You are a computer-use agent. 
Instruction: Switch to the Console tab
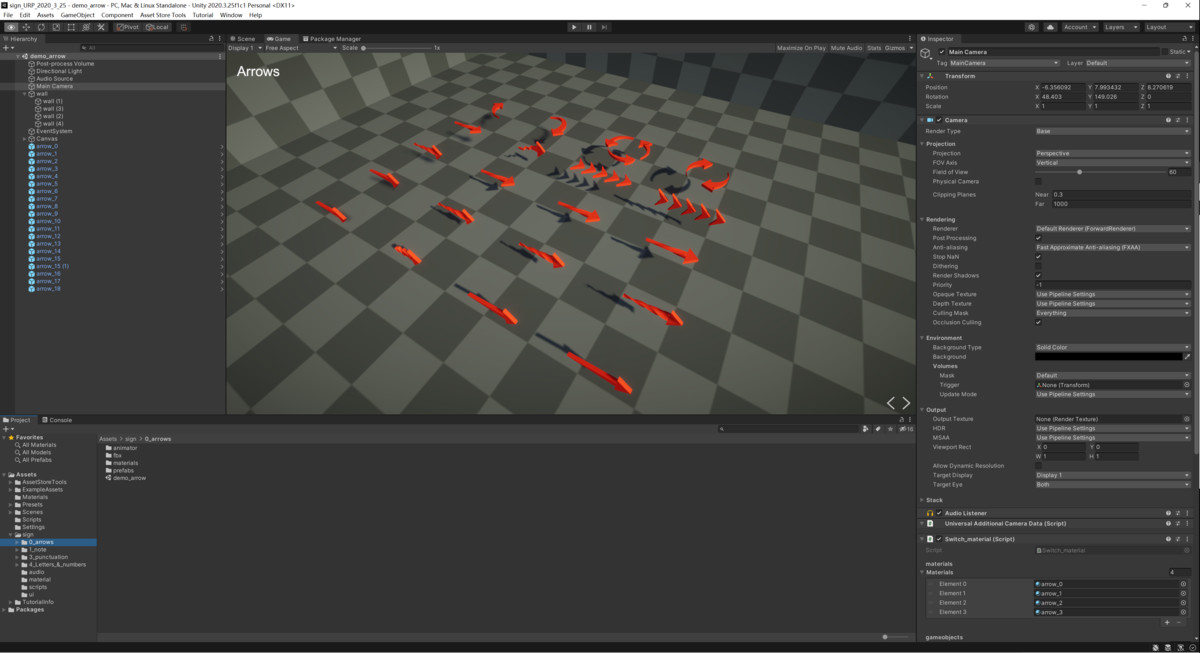coord(58,420)
